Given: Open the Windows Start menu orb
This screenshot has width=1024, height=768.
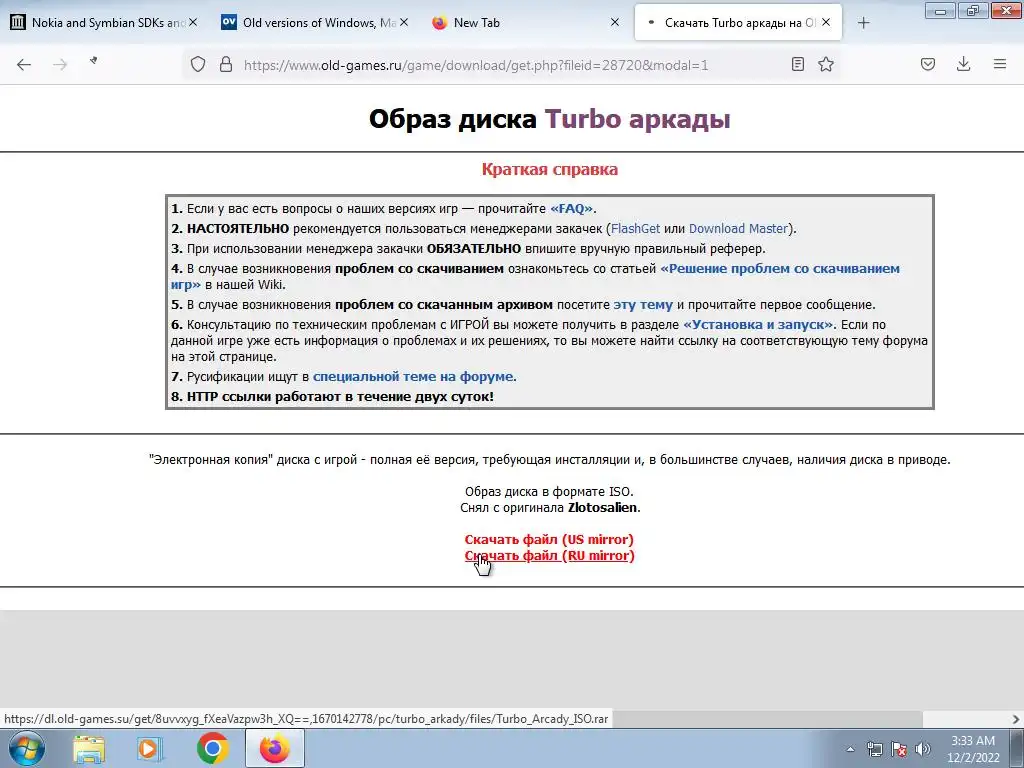Looking at the screenshot, I should point(27,748).
